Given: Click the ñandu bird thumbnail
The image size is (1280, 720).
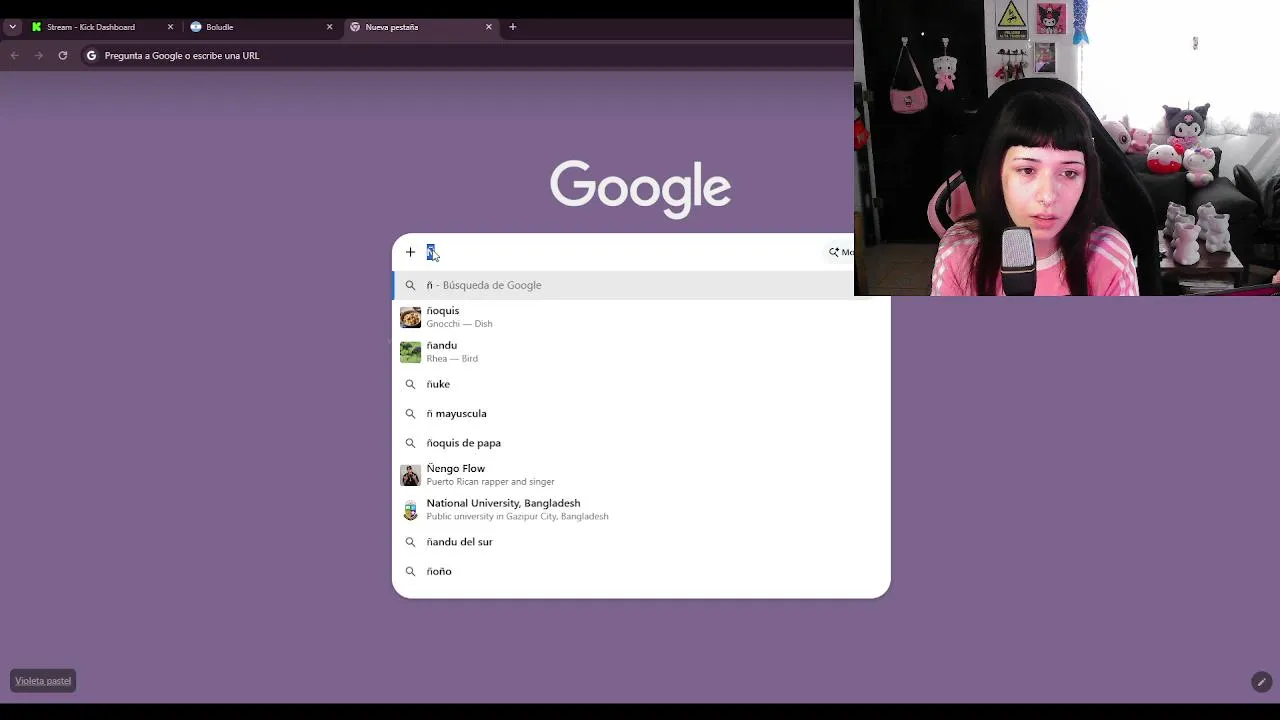Looking at the screenshot, I should point(410,352).
